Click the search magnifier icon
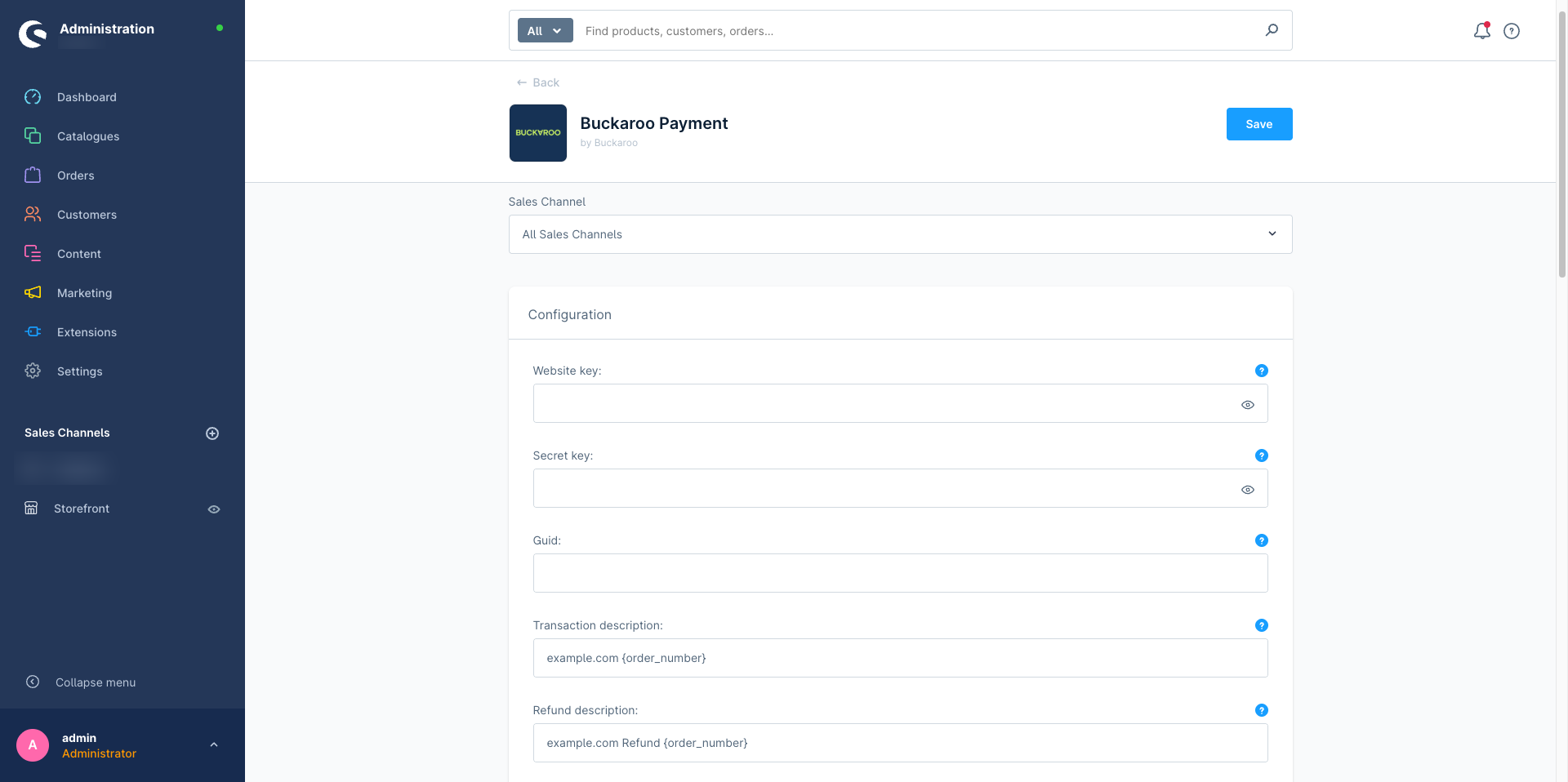This screenshot has height=782, width=1568. (x=1272, y=30)
